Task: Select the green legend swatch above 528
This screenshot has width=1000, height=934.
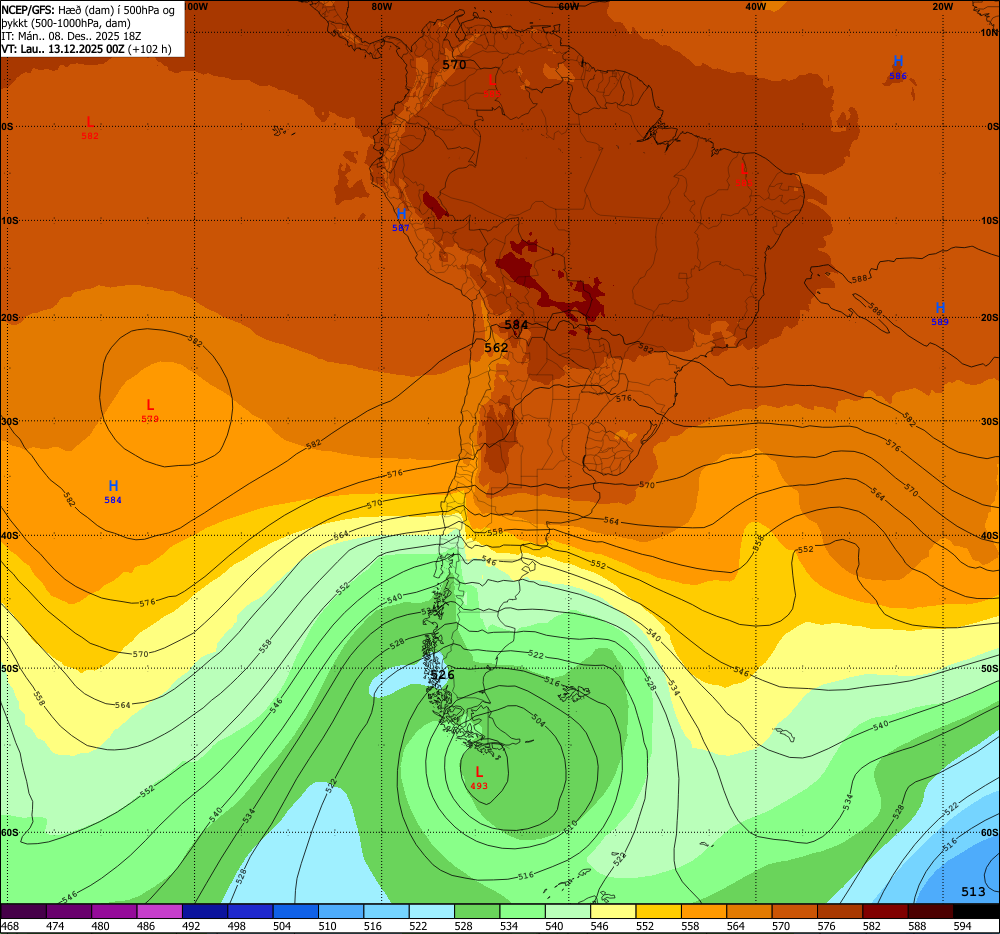Action: (477, 911)
